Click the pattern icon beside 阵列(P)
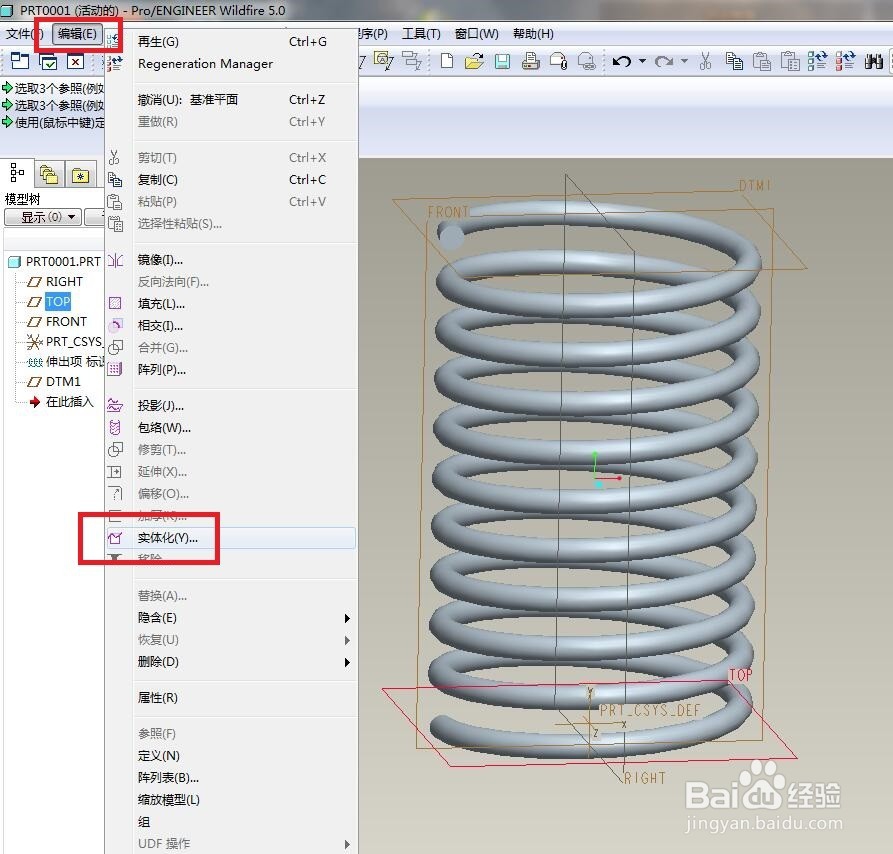 (x=115, y=370)
